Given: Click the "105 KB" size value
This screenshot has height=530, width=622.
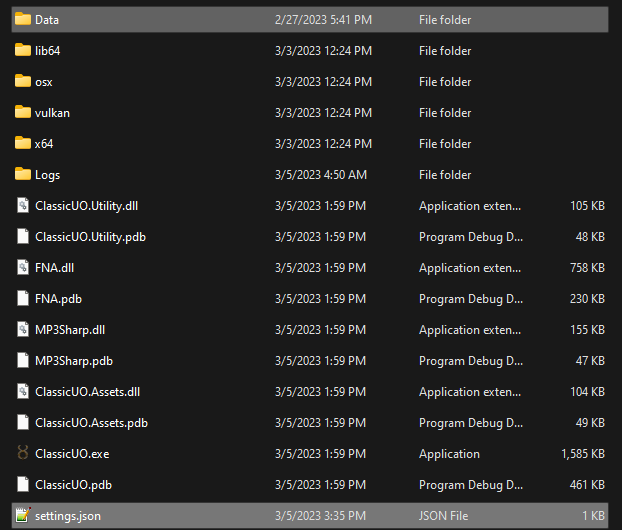Looking at the screenshot, I should pyautogui.click(x=587, y=206).
